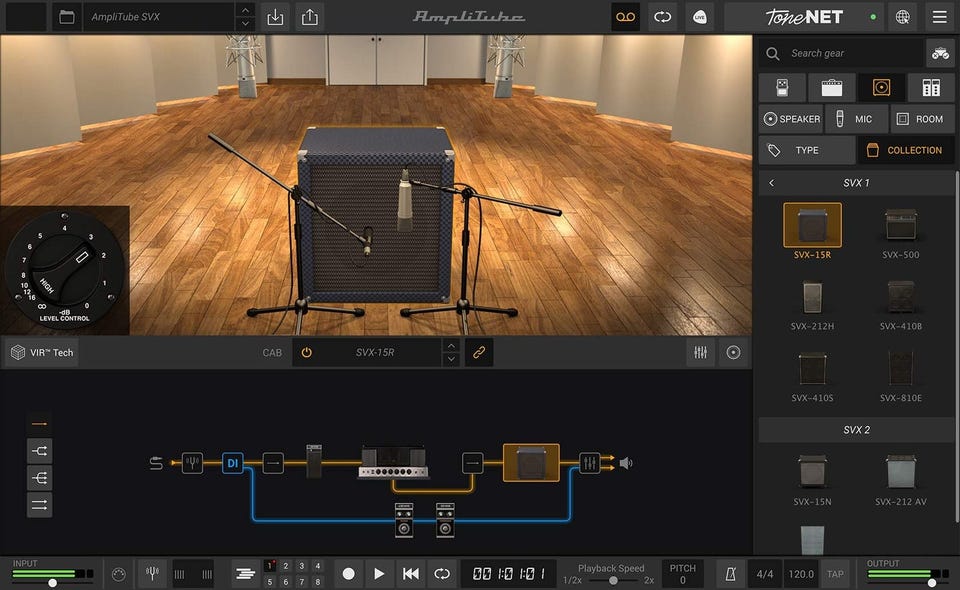The width and height of the screenshot is (960, 590).
Task: Click the output speaker icon in chain
Action: pos(626,463)
